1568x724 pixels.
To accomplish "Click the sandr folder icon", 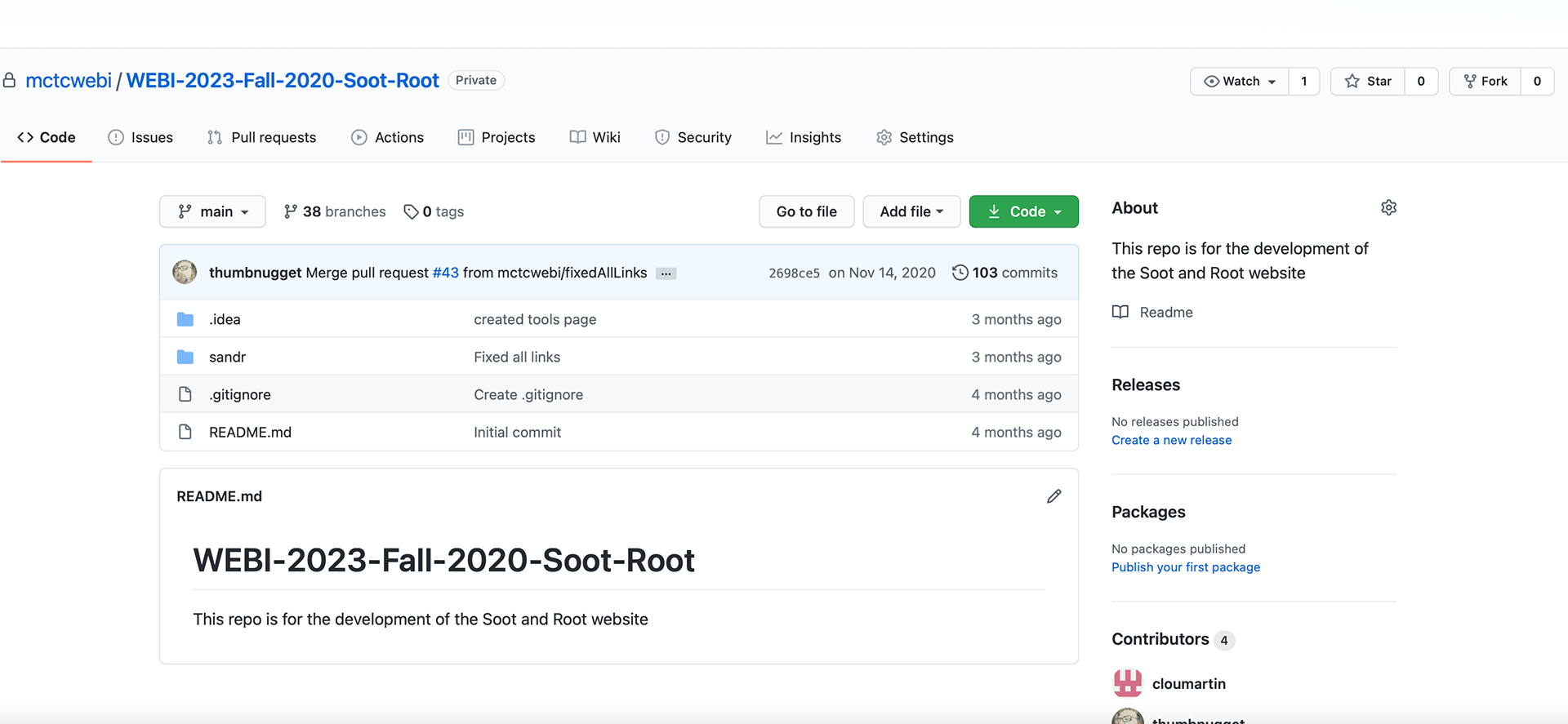I will coord(185,357).
